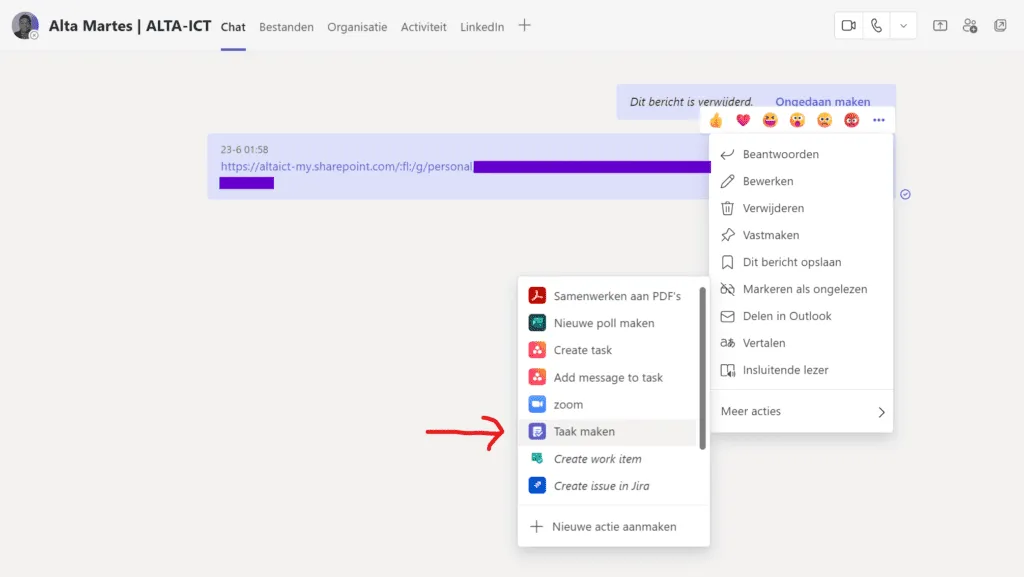
Task: Add people to chat icon
Action: [x=970, y=26]
